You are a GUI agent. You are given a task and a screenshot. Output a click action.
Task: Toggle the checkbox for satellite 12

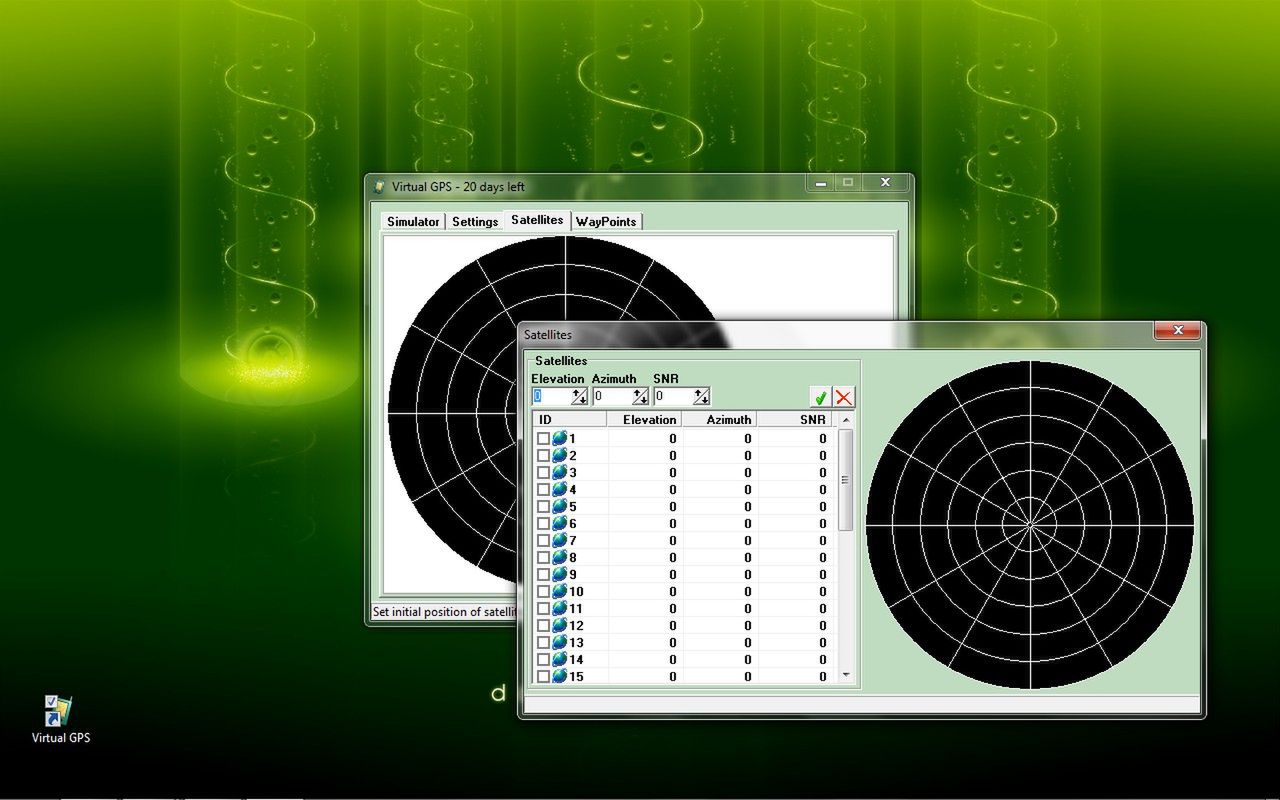(x=543, y=625)
